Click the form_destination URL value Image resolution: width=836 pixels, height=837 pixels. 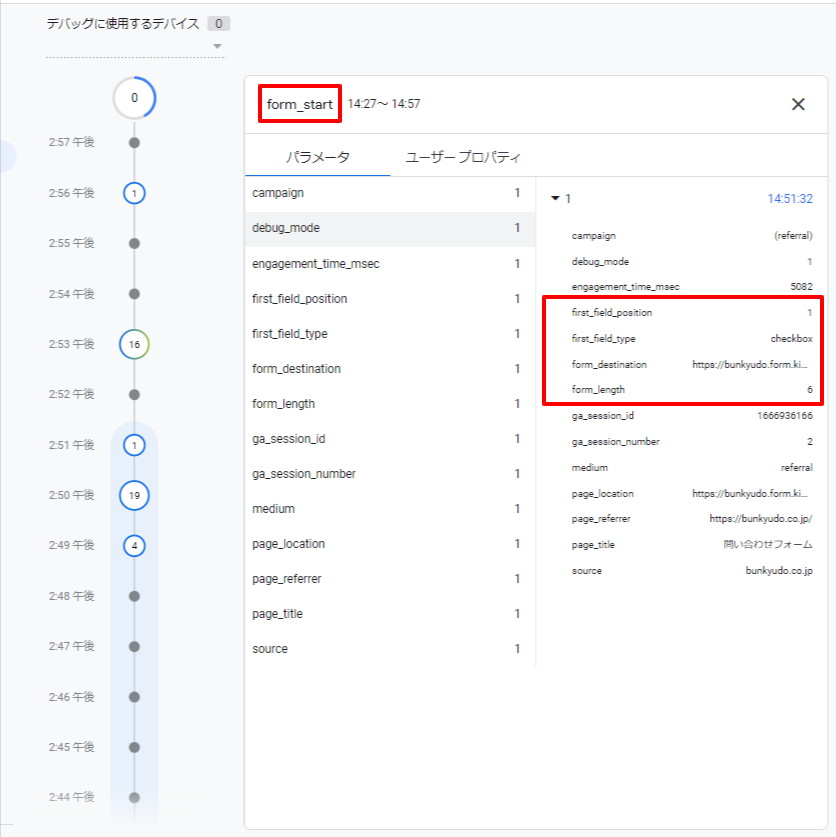[x=750, y=365]
